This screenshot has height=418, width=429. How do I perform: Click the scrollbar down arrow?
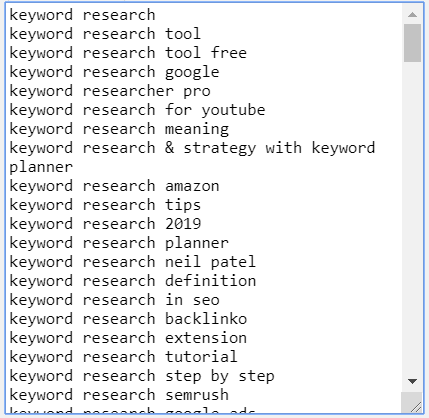pyautogui.click(x=412, y=381)
